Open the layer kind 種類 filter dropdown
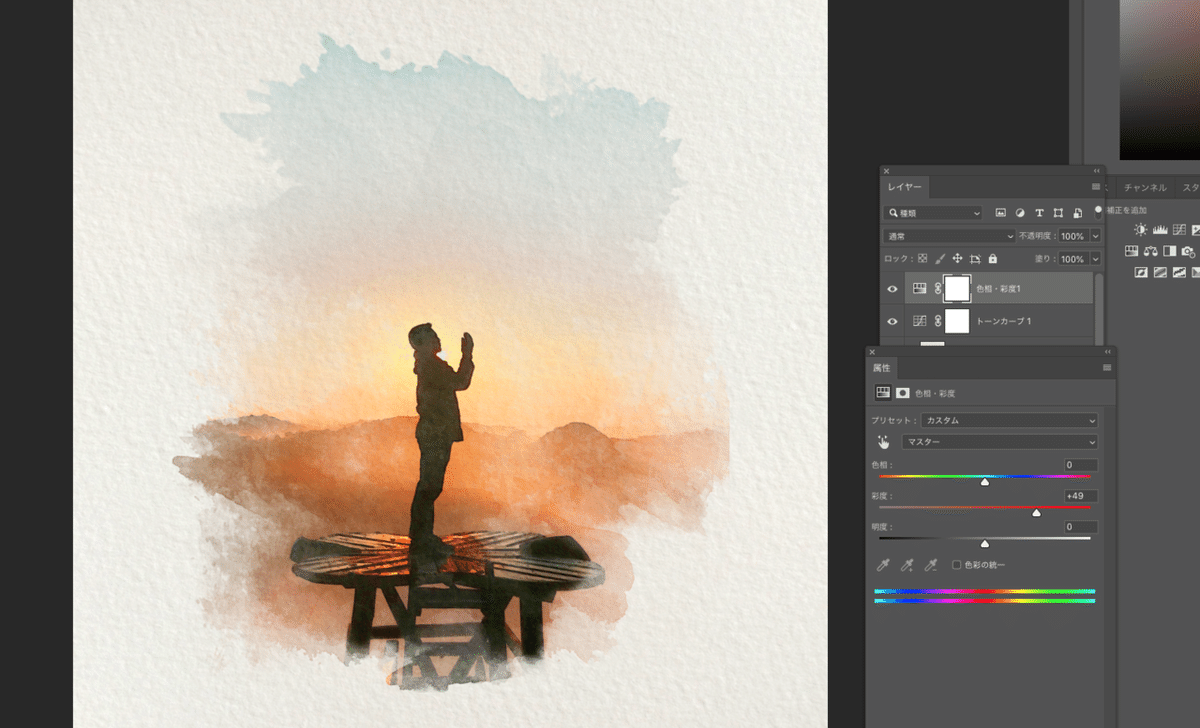Screen dimensions: 1200x728 pyautogui.click(x=933, y=213)
